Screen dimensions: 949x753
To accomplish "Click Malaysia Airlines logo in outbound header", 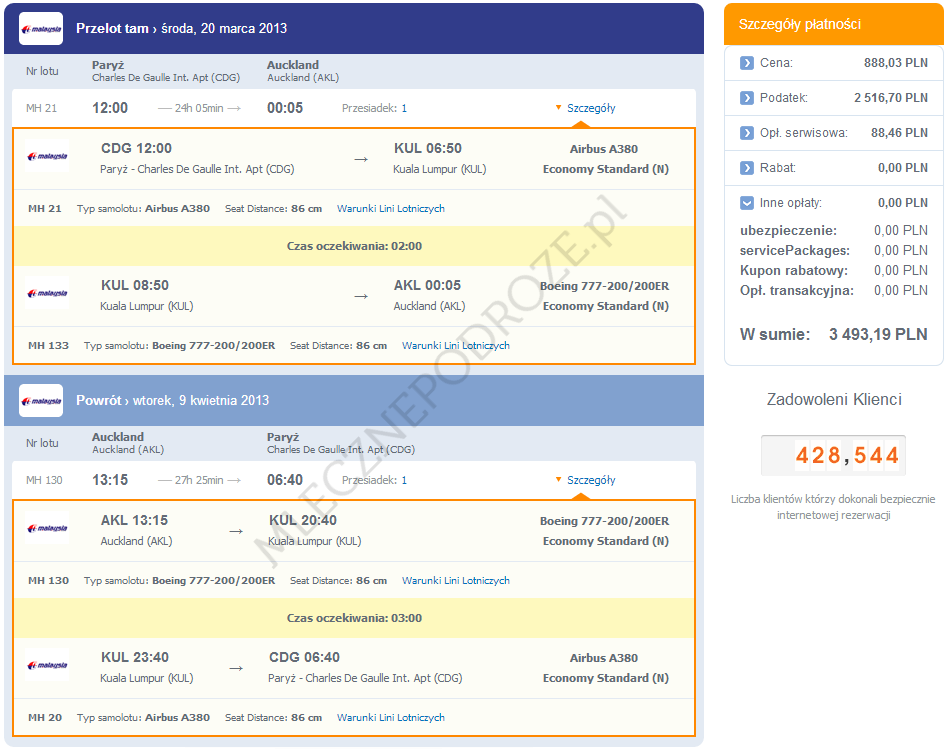I will (41, 29).
